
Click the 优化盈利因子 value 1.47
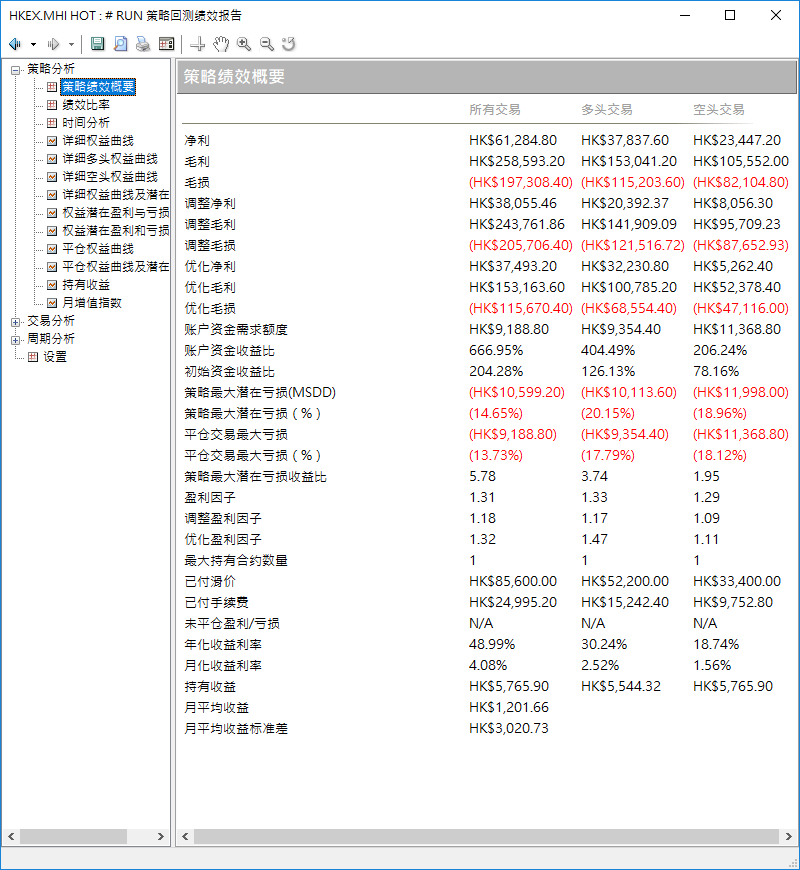pos(594,539)
